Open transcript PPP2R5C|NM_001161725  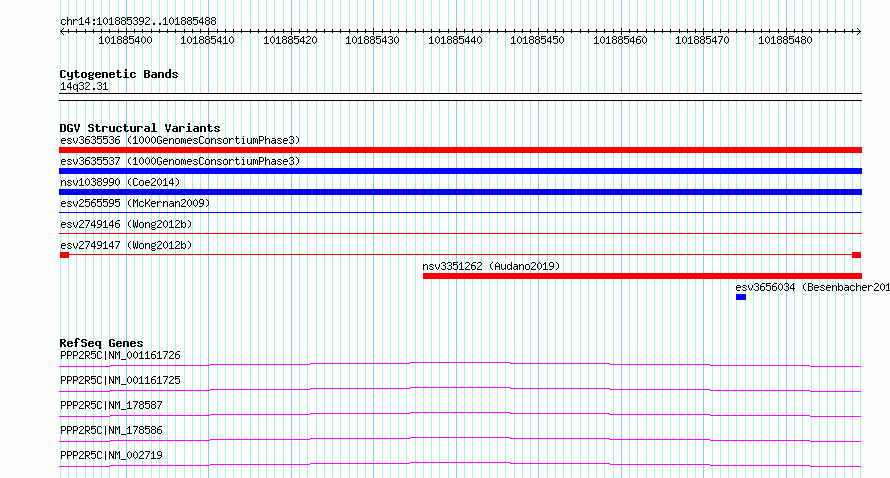[120, 380]
